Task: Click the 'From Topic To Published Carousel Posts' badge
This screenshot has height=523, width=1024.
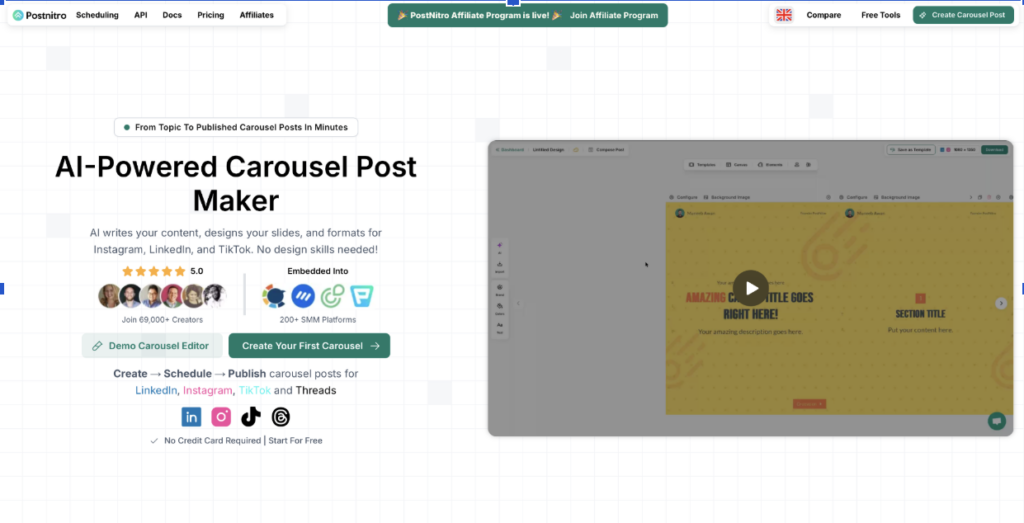Action: (236, 127)
